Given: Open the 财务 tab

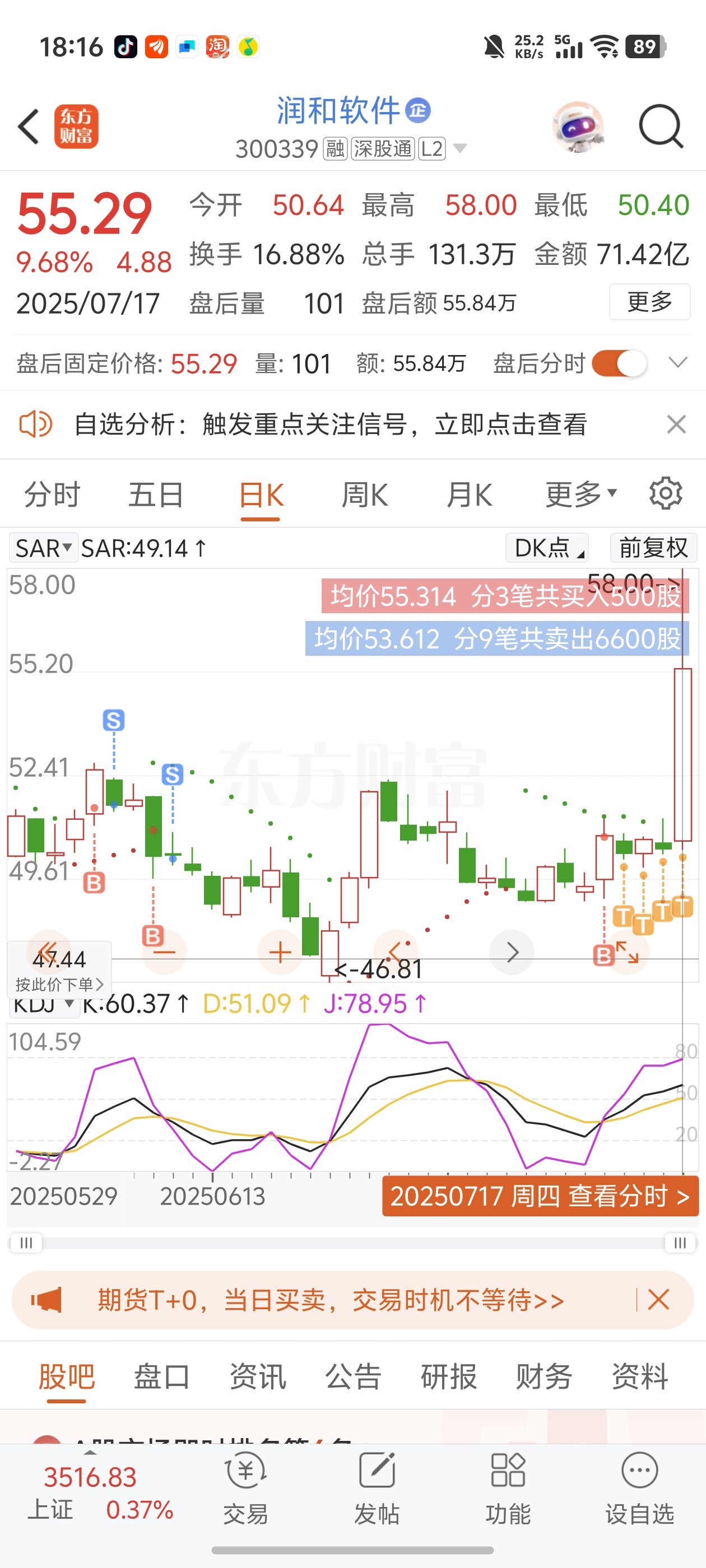Looking at the screenshot, I should [544, 1376].
